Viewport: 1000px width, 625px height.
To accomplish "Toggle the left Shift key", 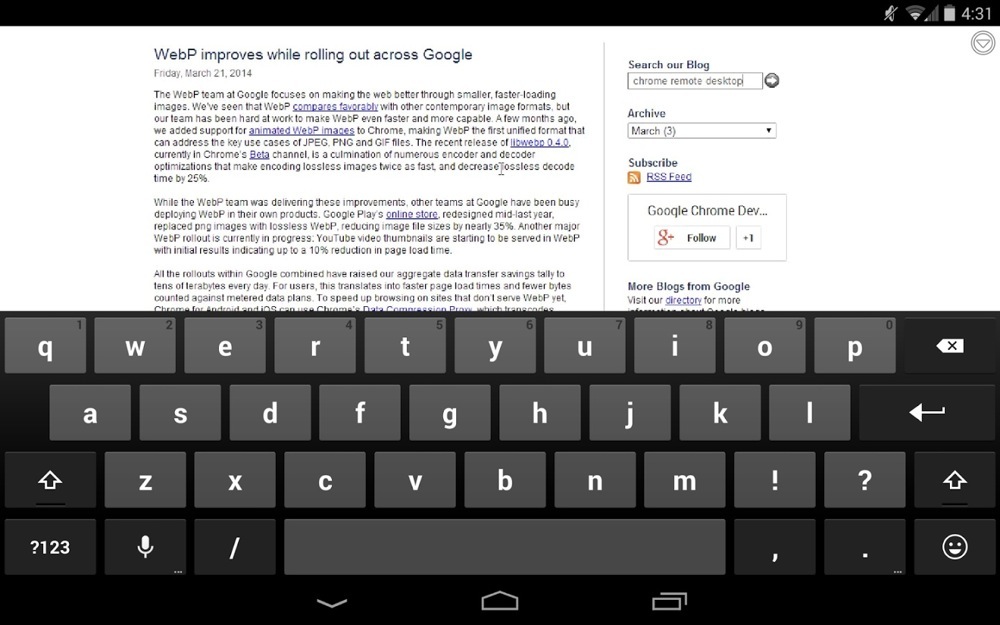I will coord(50,480).
